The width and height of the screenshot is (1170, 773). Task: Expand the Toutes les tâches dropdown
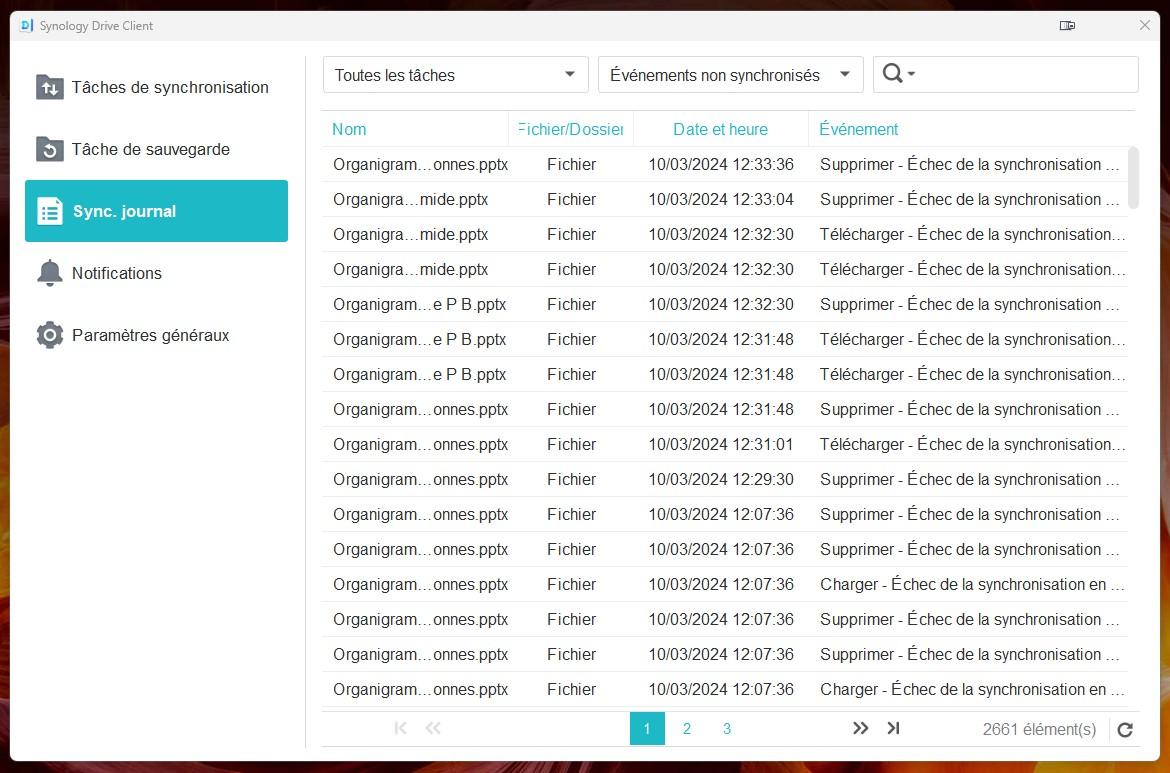coord(455,75)
